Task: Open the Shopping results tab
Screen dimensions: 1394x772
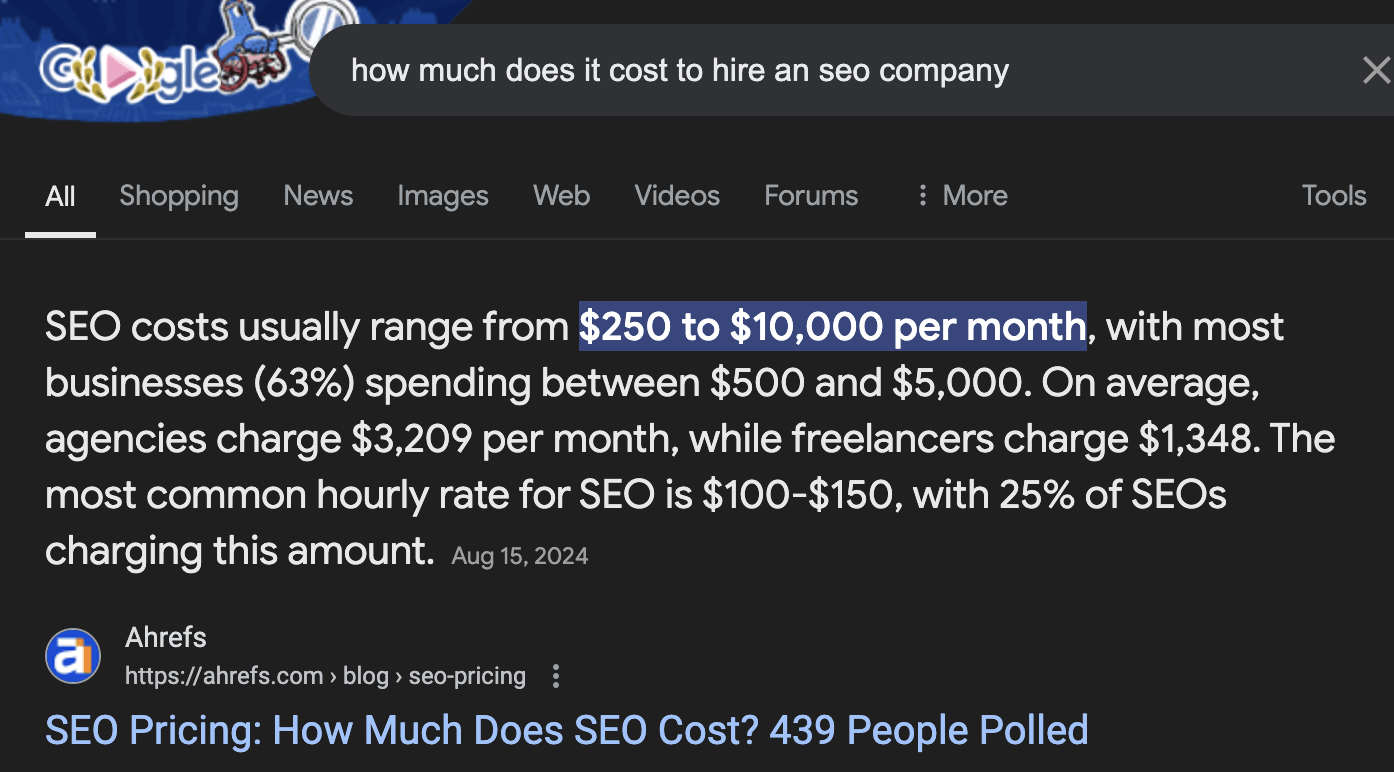Action: (179, 195)
